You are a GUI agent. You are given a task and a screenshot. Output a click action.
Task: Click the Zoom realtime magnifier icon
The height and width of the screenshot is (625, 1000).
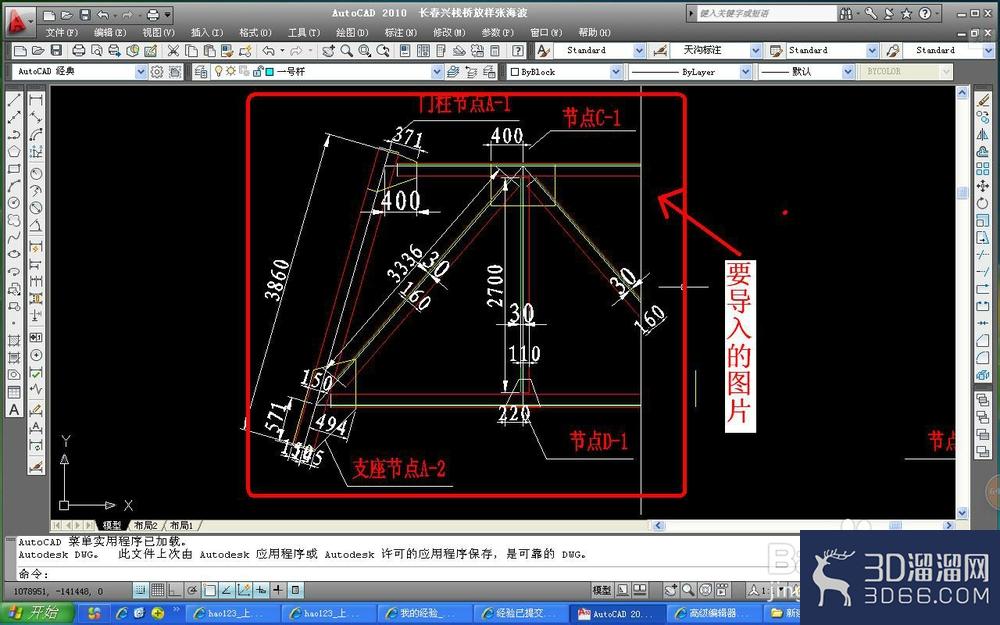click(346, 51)
